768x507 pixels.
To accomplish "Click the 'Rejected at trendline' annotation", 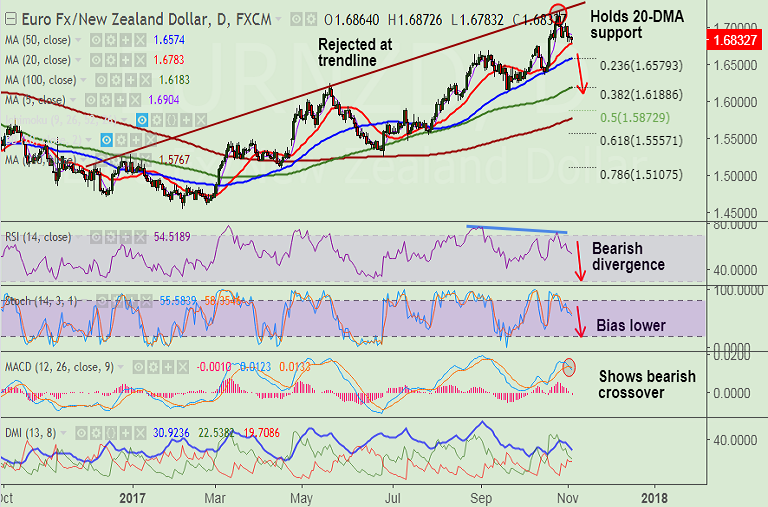I will pos(355,52).
